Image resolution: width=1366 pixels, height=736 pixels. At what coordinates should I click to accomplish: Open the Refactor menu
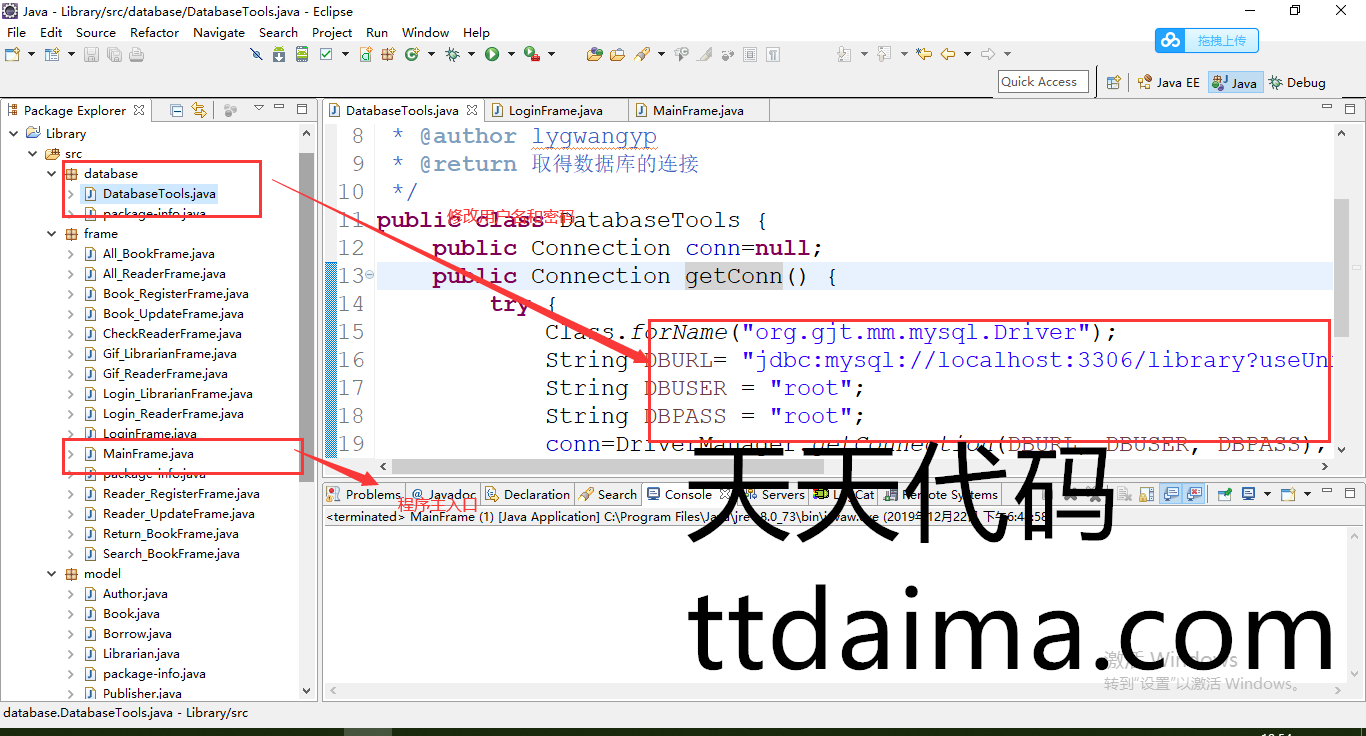point(154,32)
